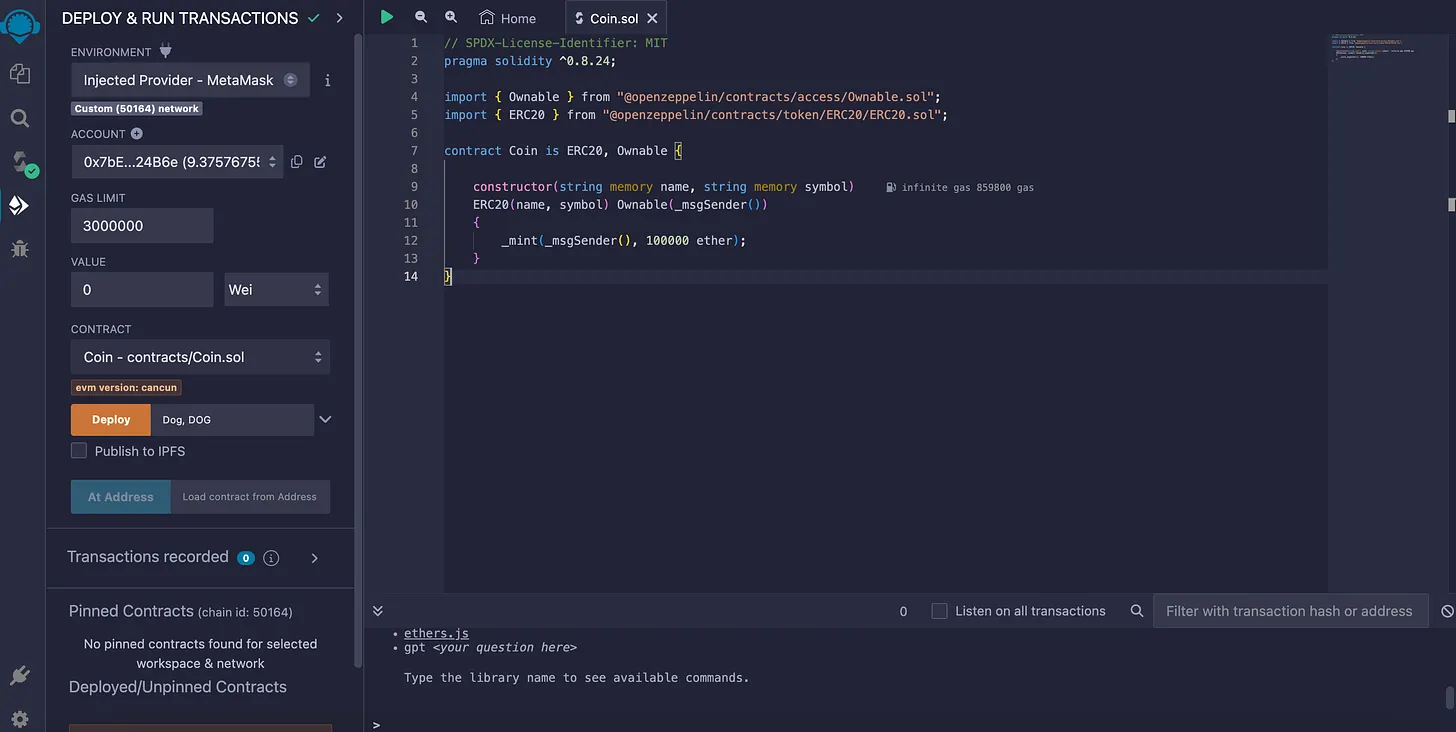Open the Search in files sidebar icon
The height and width of the screenshot is (732, 1456).
[20, 118]
